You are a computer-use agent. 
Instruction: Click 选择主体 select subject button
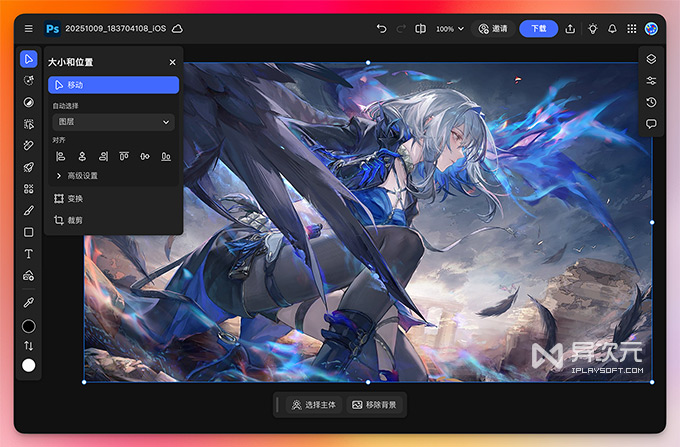314,405
